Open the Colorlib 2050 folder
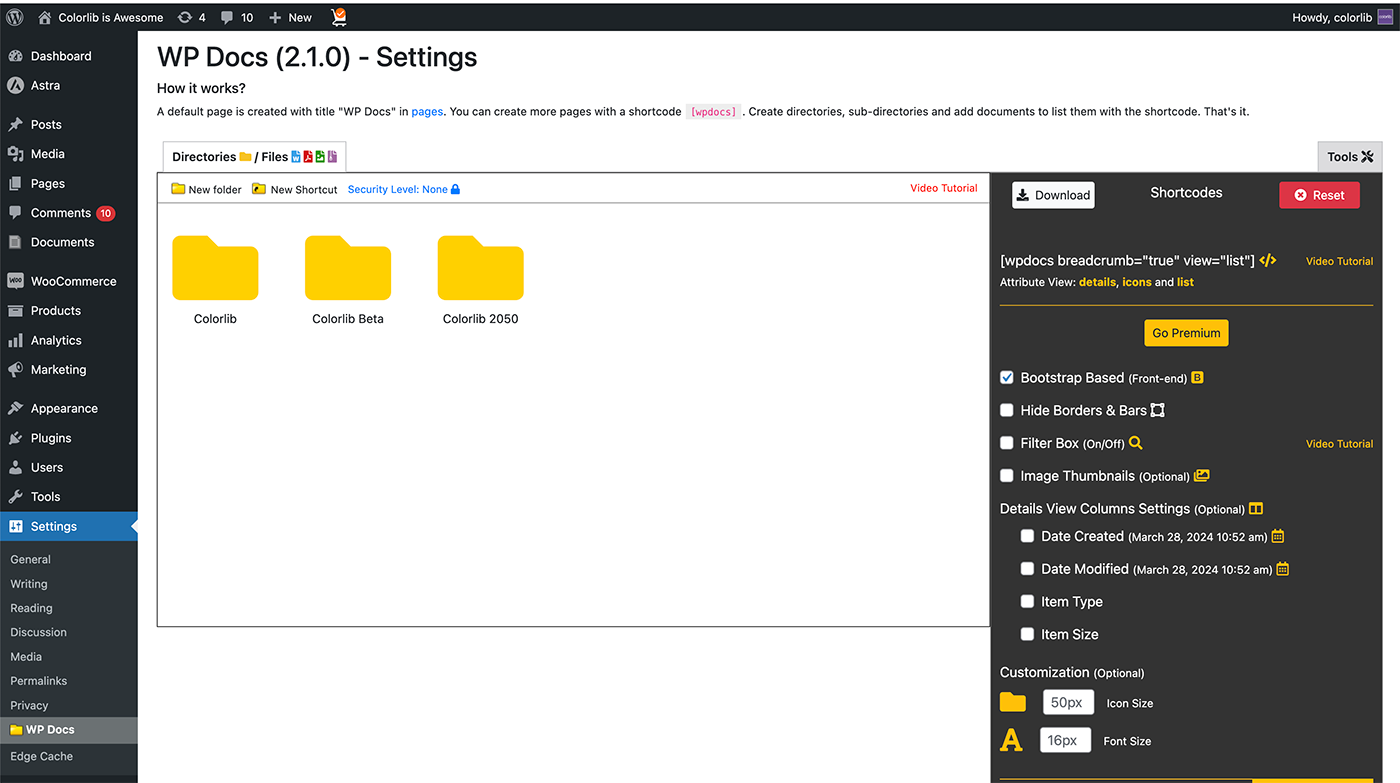Screen dimensions: 1400x783 (x=481, y=268)
